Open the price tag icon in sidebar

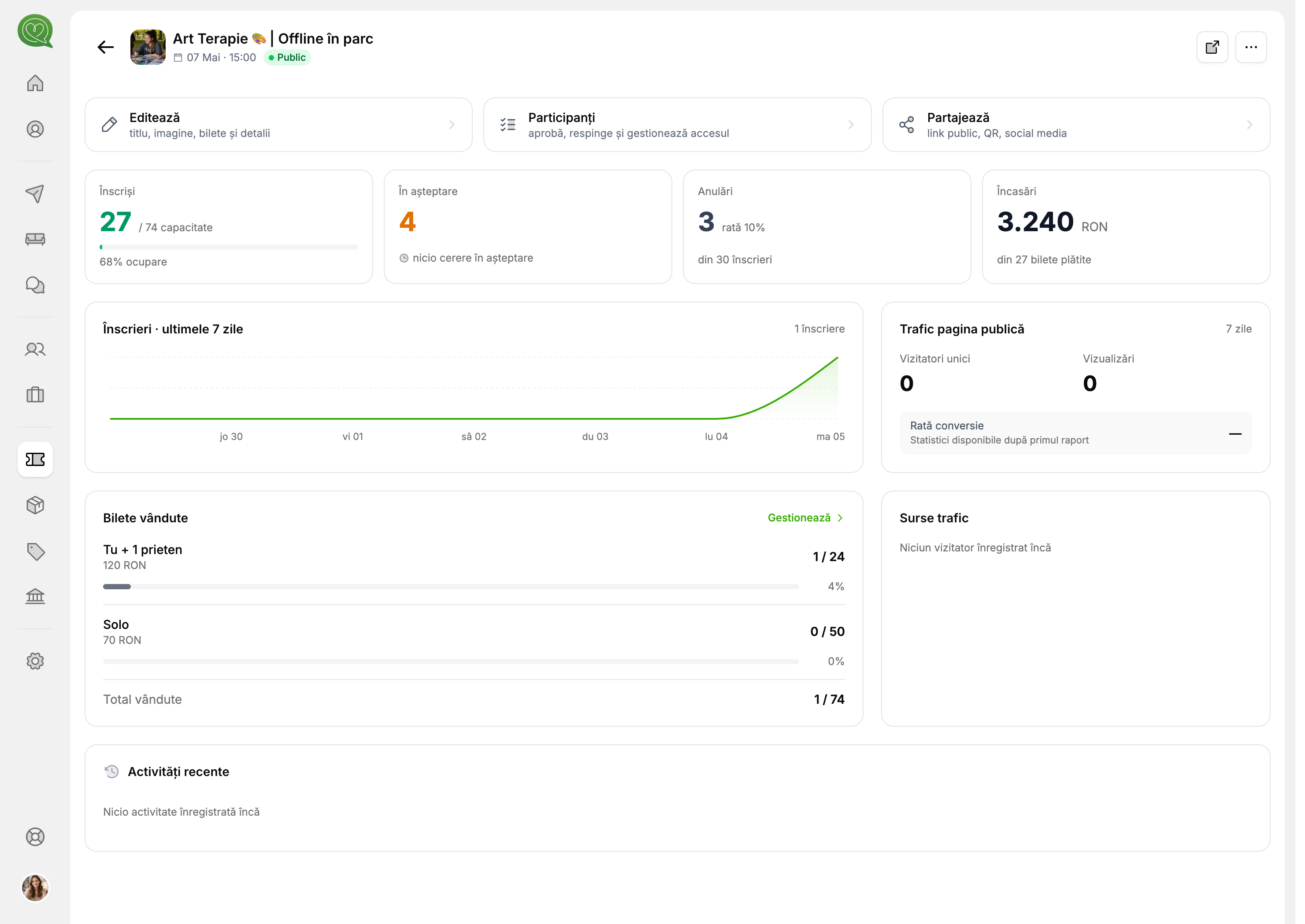(x=35, y=551)
